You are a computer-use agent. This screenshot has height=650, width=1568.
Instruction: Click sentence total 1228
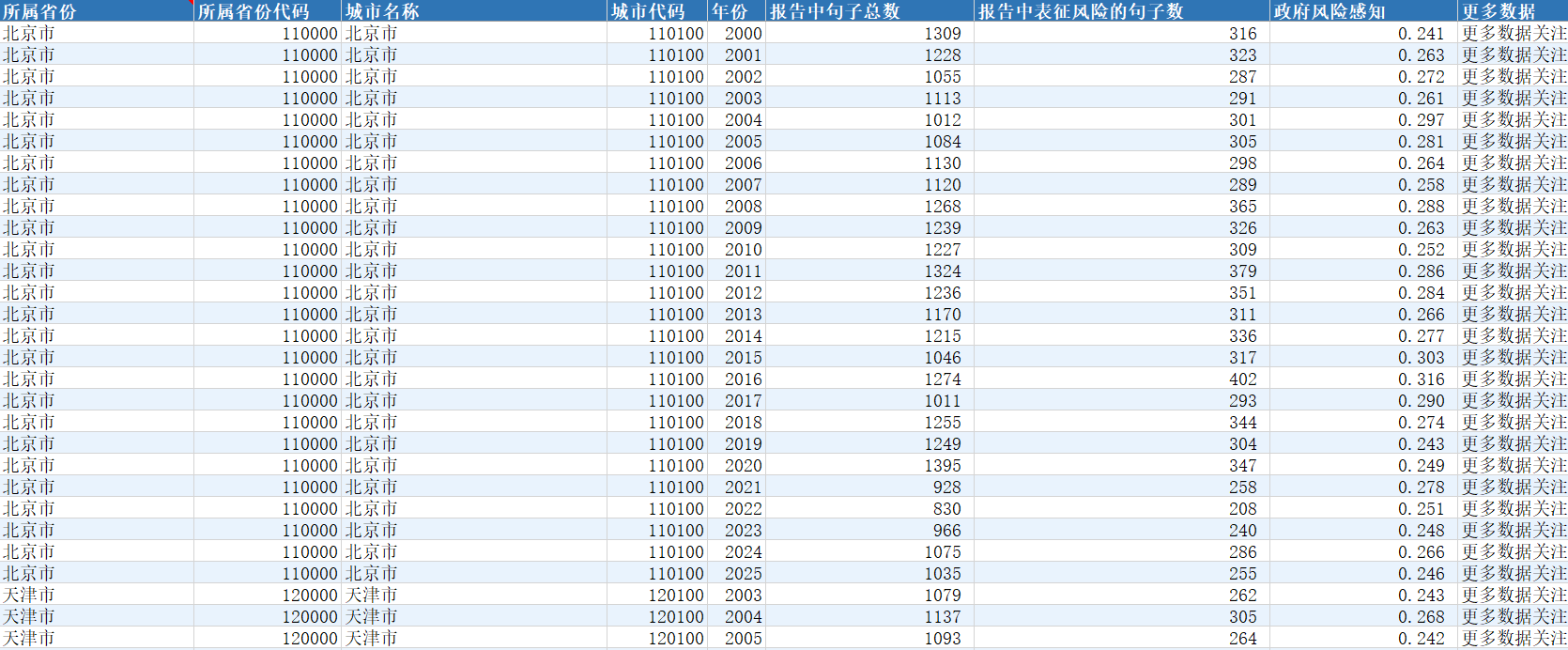point(943,54)
